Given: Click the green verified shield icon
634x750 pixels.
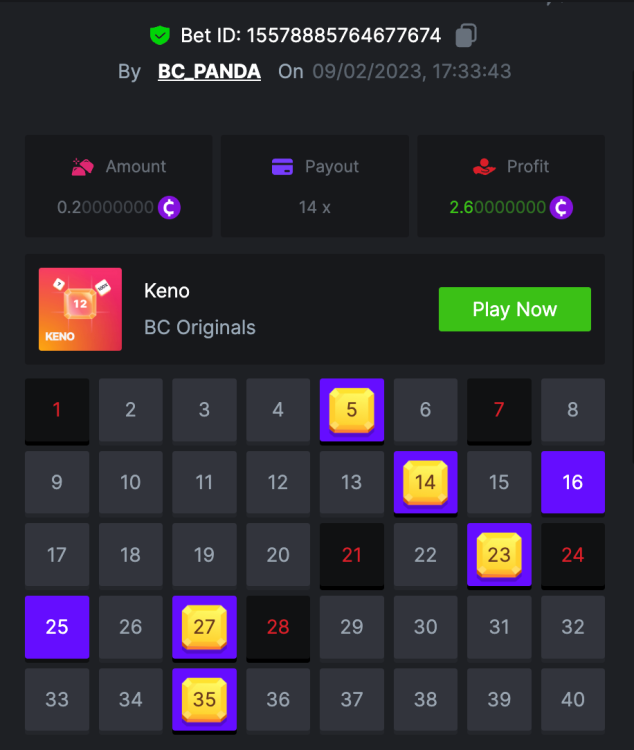Looking at the screenshot, I should (x=159, y=35).
